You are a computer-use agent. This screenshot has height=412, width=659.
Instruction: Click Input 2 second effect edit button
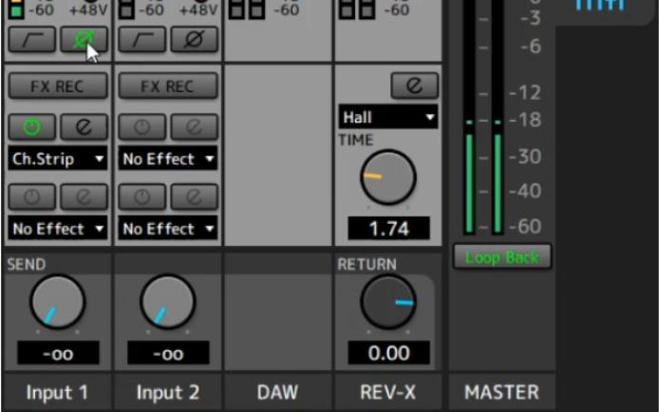pyautogui.click(x=194, y=196)
